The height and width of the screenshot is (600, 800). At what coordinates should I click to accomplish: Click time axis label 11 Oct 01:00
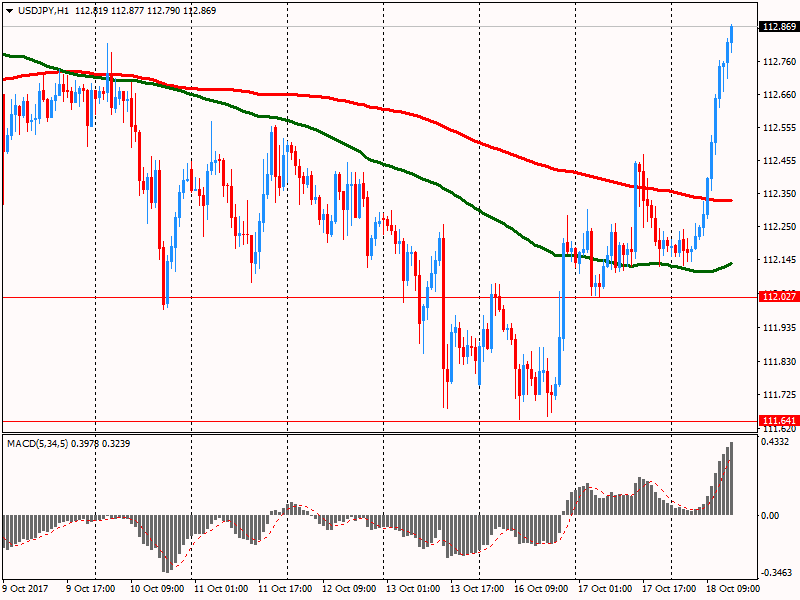(x=221, y=589)
